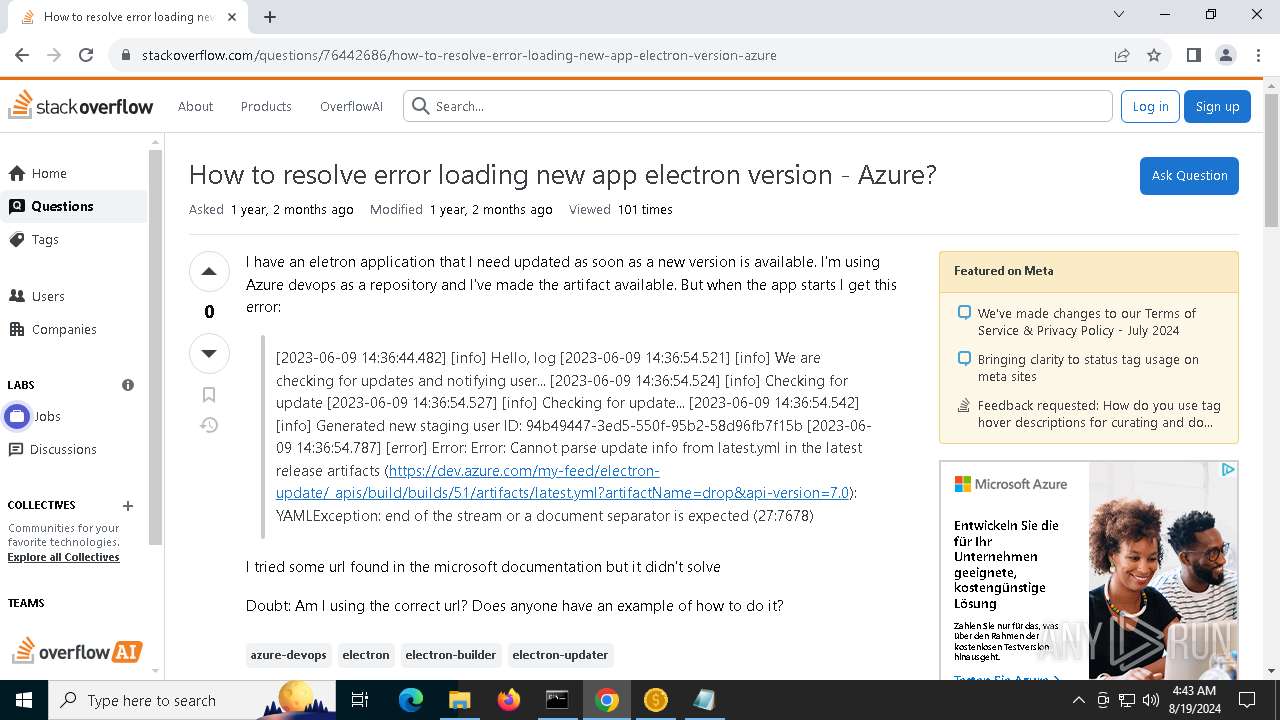Open the Products menu
The image size is (1280, 720).
[266, 106]
